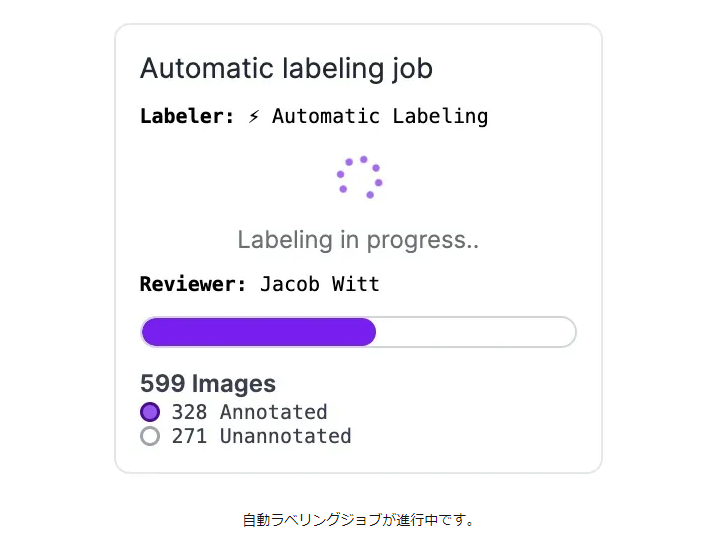710x542 pixels.
Task: Open reviewer Jacob Witt's name
Action: click(320, 284)
